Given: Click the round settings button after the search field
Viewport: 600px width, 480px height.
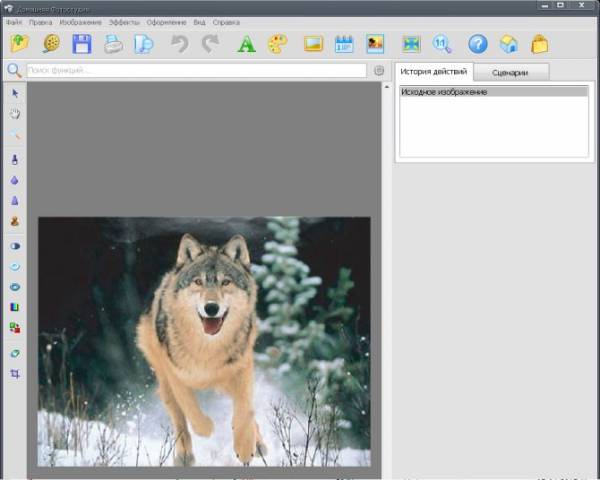Looking at the screenshot, I should point(379,70).
